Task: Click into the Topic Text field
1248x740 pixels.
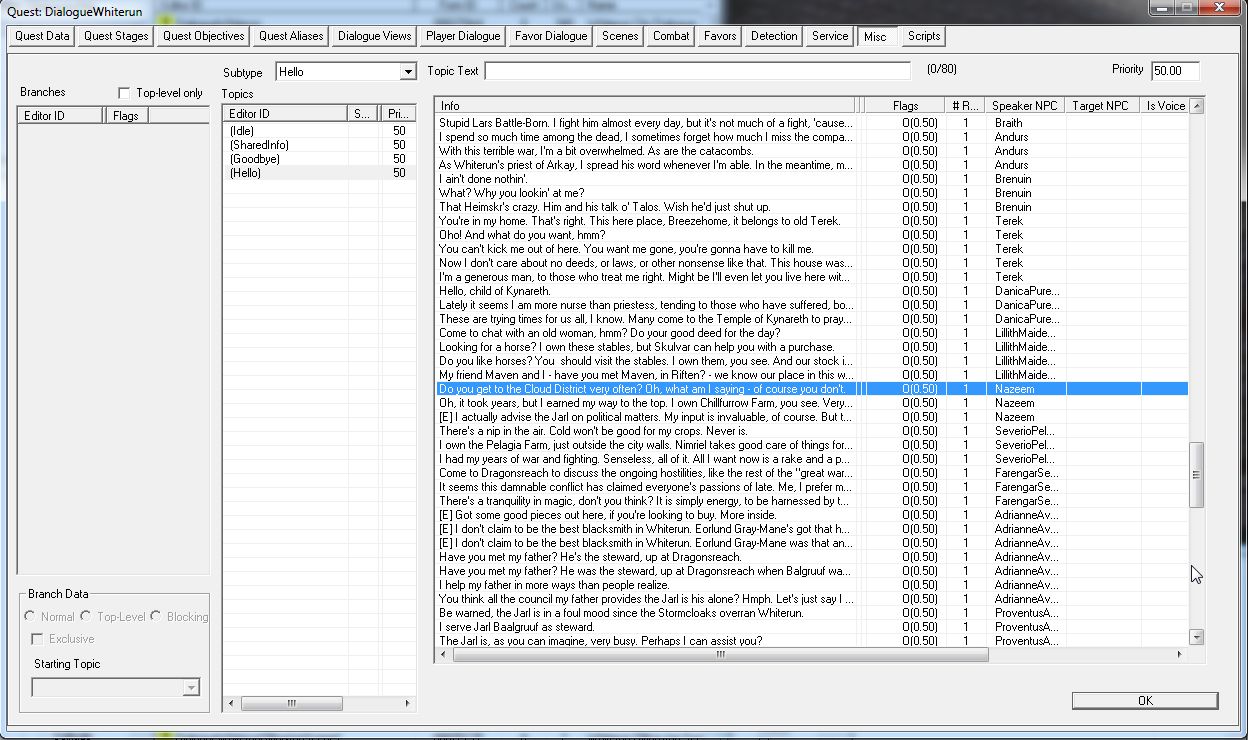Action: tap(698, 71)
